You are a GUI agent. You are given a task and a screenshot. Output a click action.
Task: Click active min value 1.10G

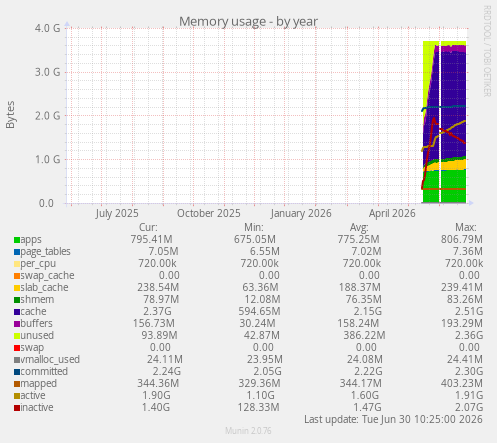[260, 396]
